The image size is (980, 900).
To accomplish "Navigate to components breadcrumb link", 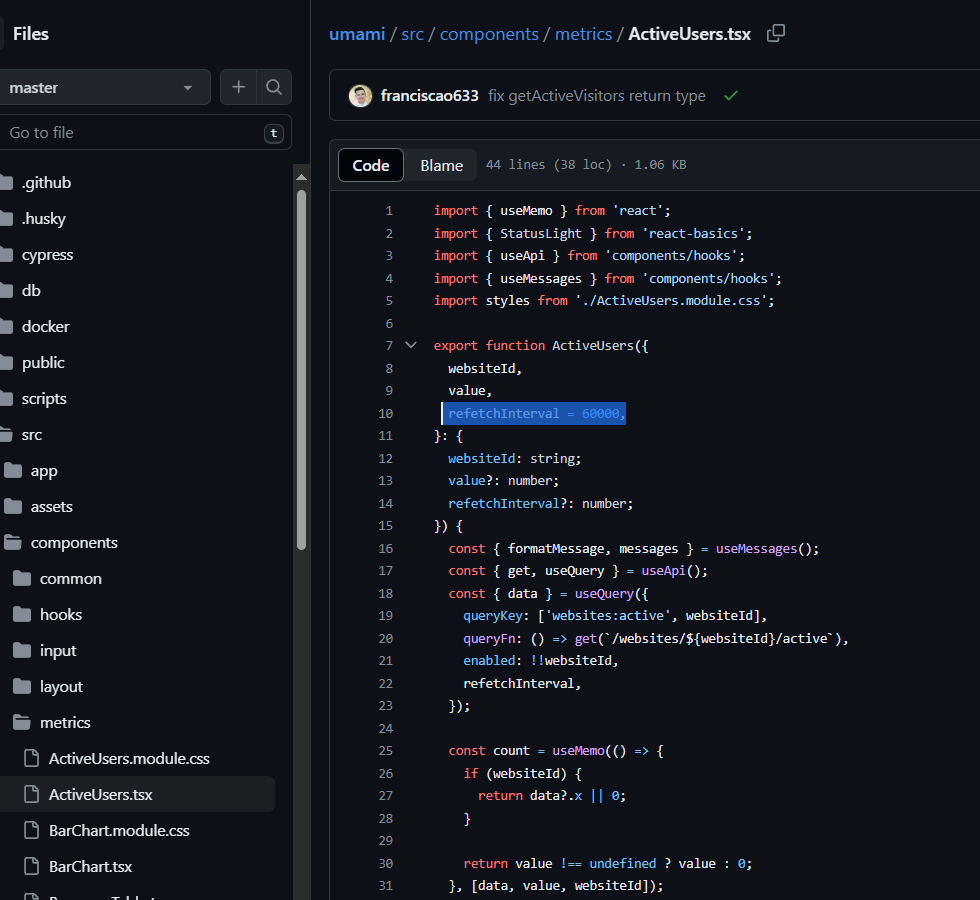I will pos(489,34).
